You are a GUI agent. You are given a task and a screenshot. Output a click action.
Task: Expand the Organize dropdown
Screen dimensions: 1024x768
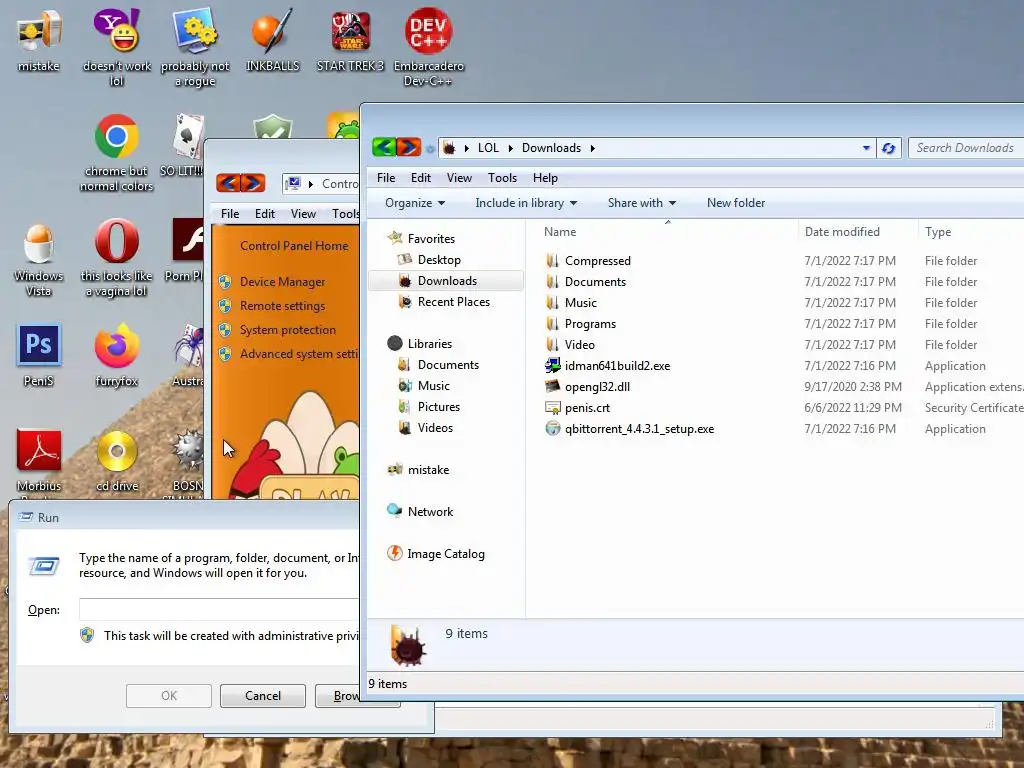click(x=415, y=203)
